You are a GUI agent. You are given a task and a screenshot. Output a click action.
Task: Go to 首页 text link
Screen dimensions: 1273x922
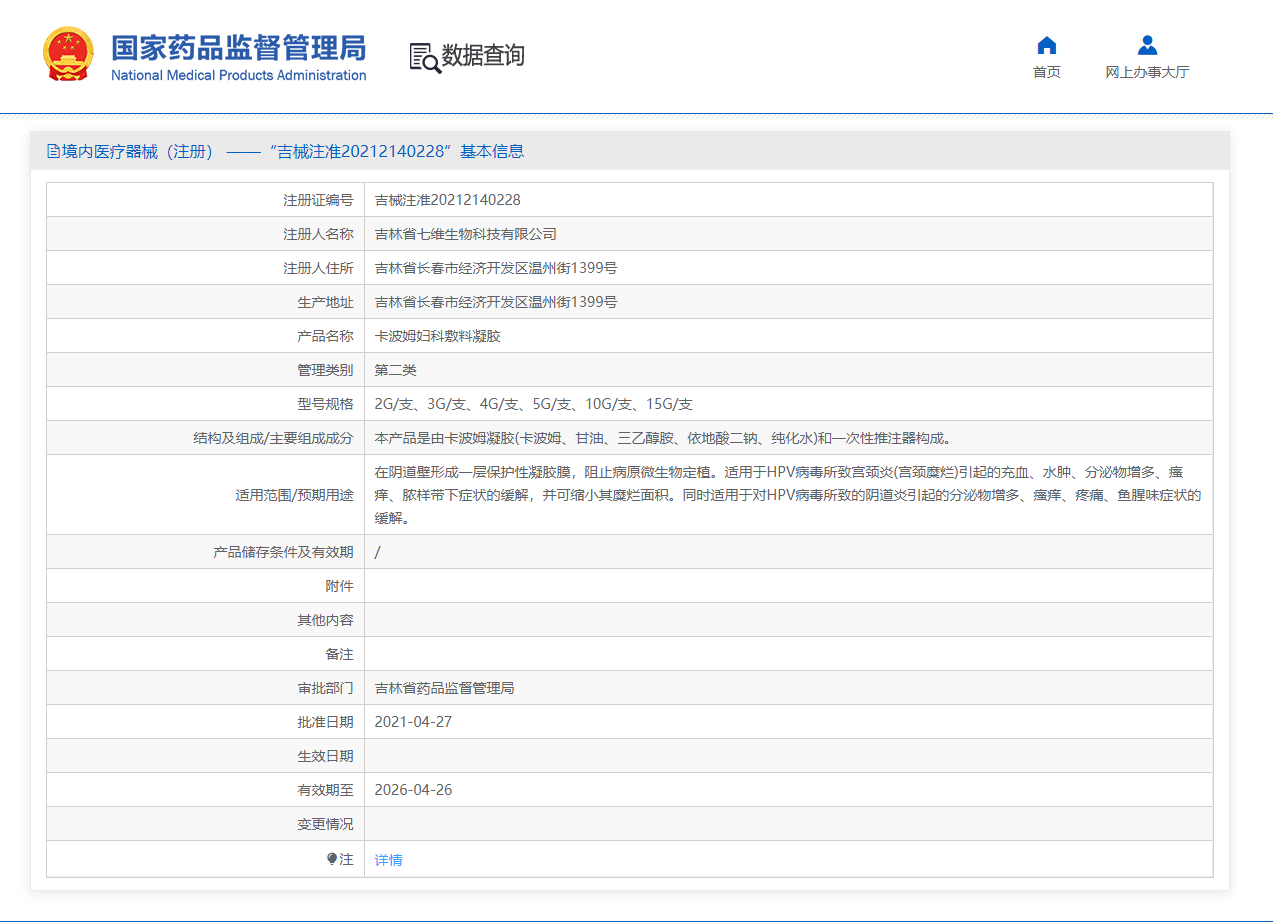(1047, 72)
